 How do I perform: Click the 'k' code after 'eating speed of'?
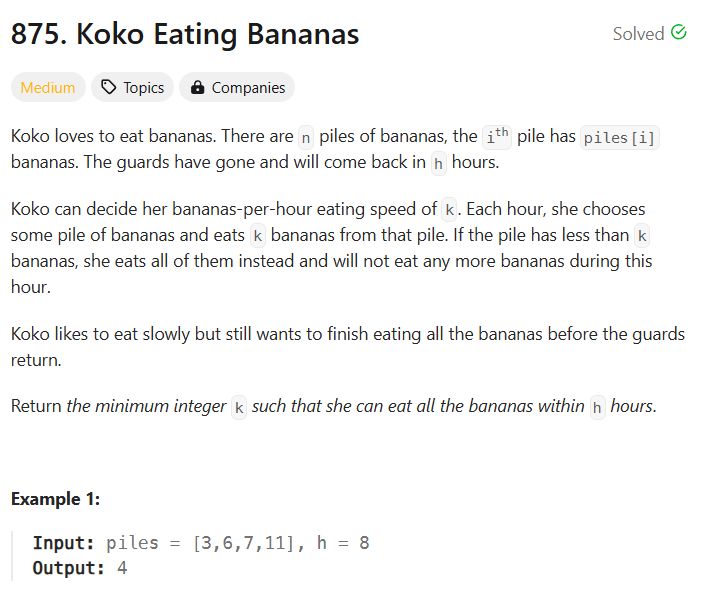coord(449,210)
